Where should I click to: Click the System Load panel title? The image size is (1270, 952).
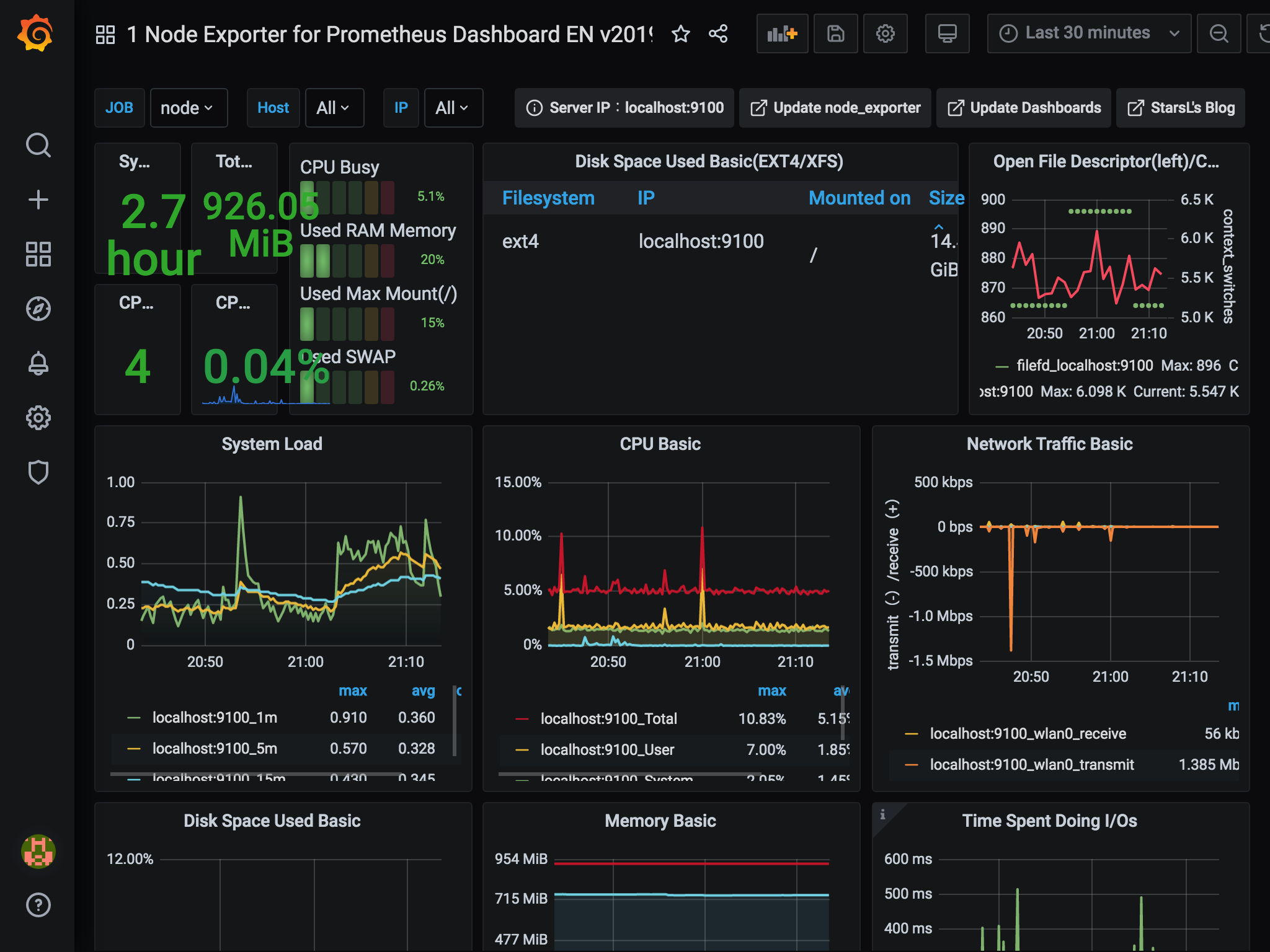[272, 444]
